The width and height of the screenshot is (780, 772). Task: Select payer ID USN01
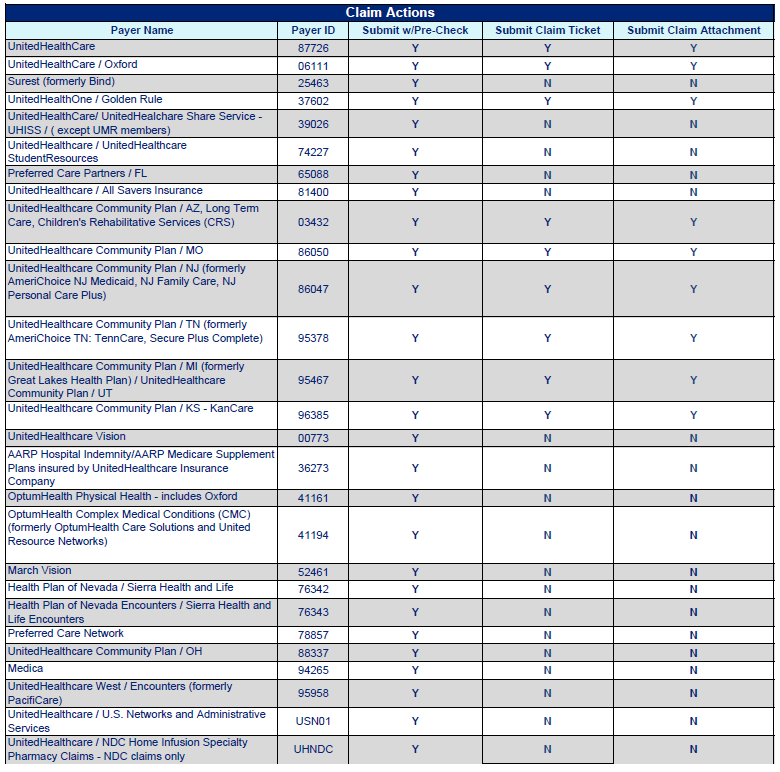click(313, 721)
